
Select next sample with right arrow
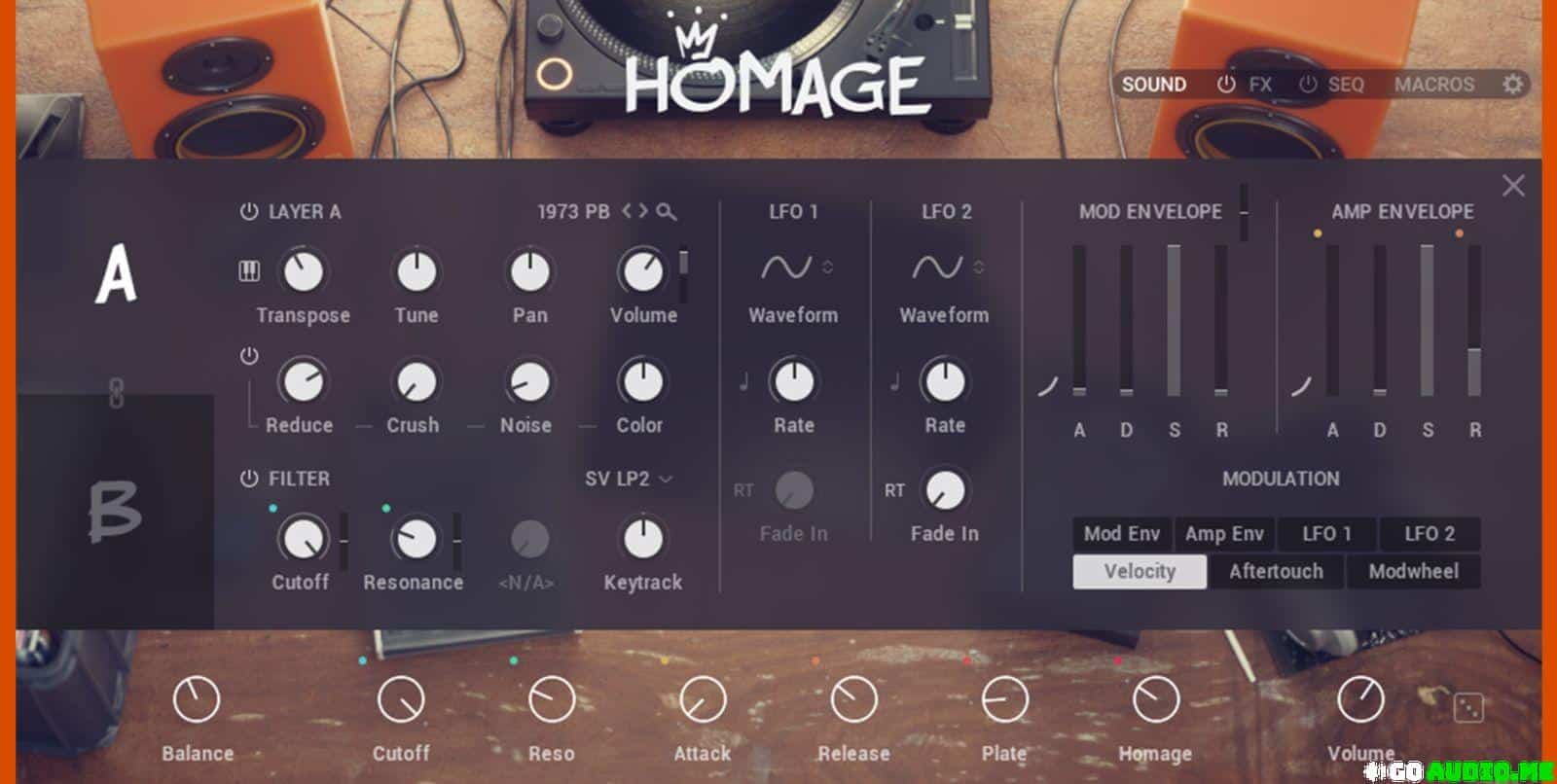tap(642, 211)
